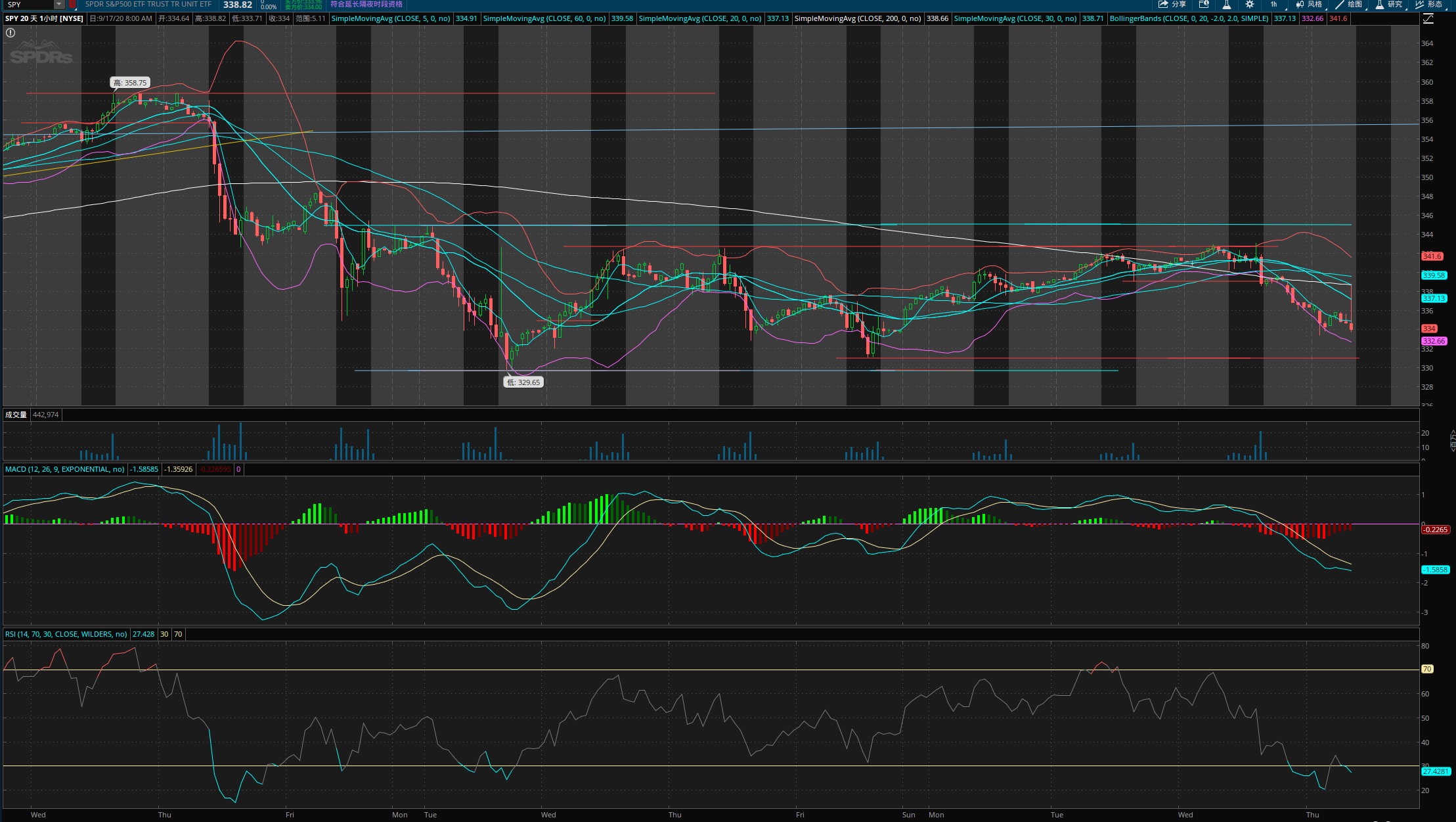
Task: Click the volume value 442,974
Action: tap(45, 415)
